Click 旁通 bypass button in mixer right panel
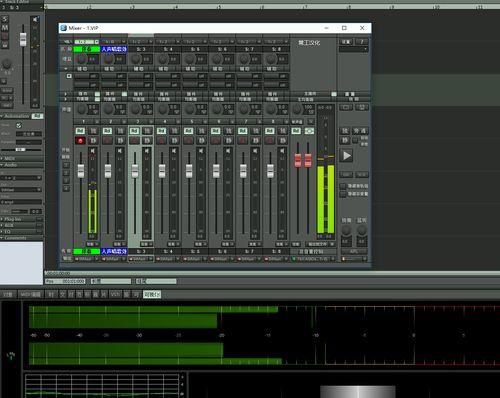500x398 pixels. [x=360, y=131]
